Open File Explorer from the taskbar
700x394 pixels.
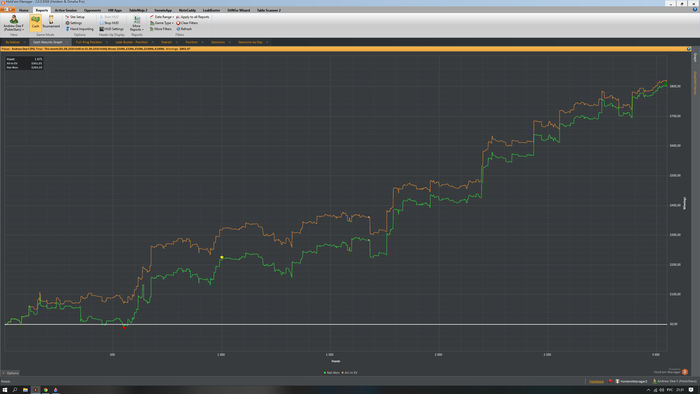point(25,390)
